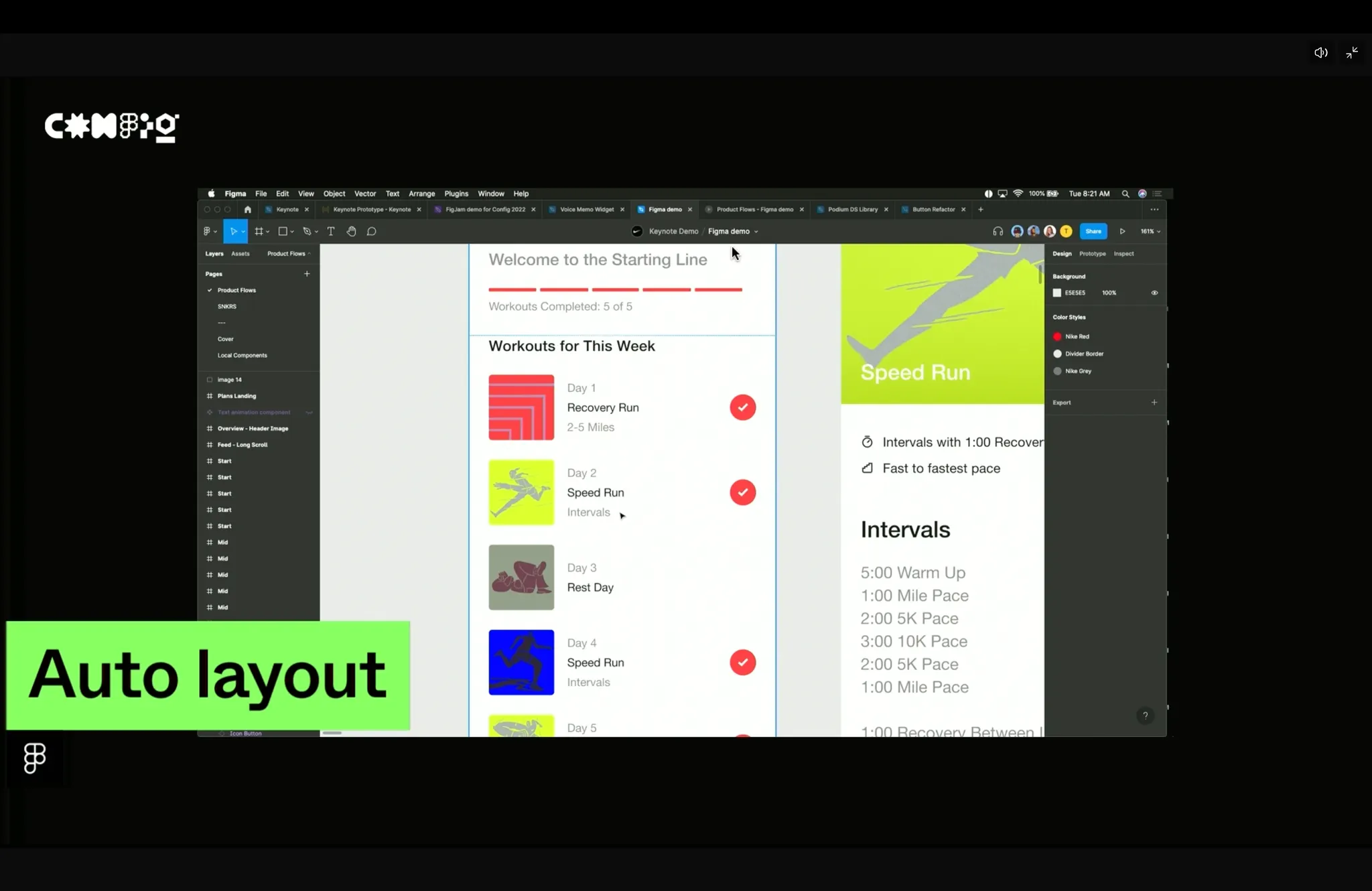Click the Home icon in tab bar

click(x=248, y=210)
